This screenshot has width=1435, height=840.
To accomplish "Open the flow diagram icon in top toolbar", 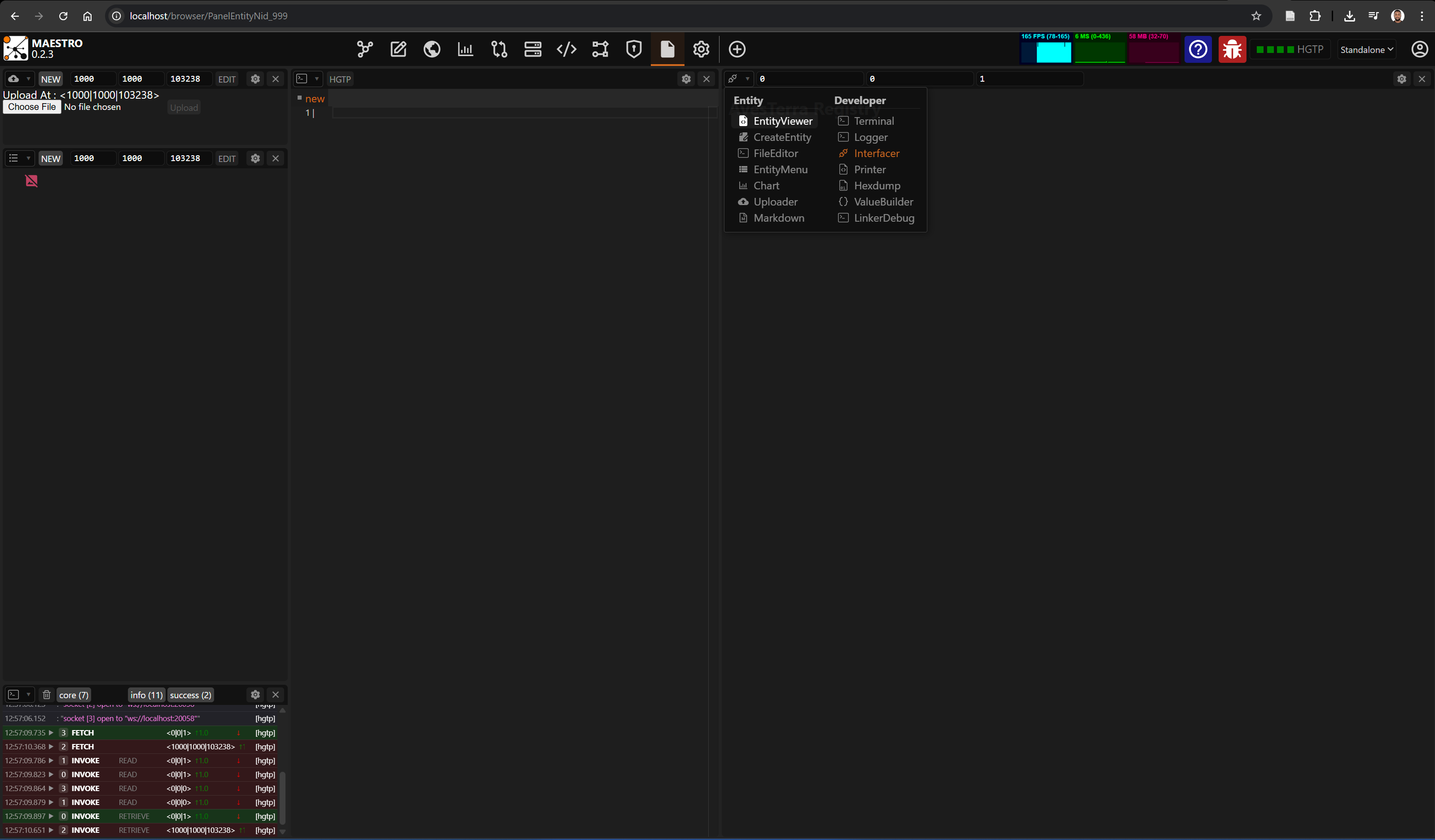I will point(600,49).
